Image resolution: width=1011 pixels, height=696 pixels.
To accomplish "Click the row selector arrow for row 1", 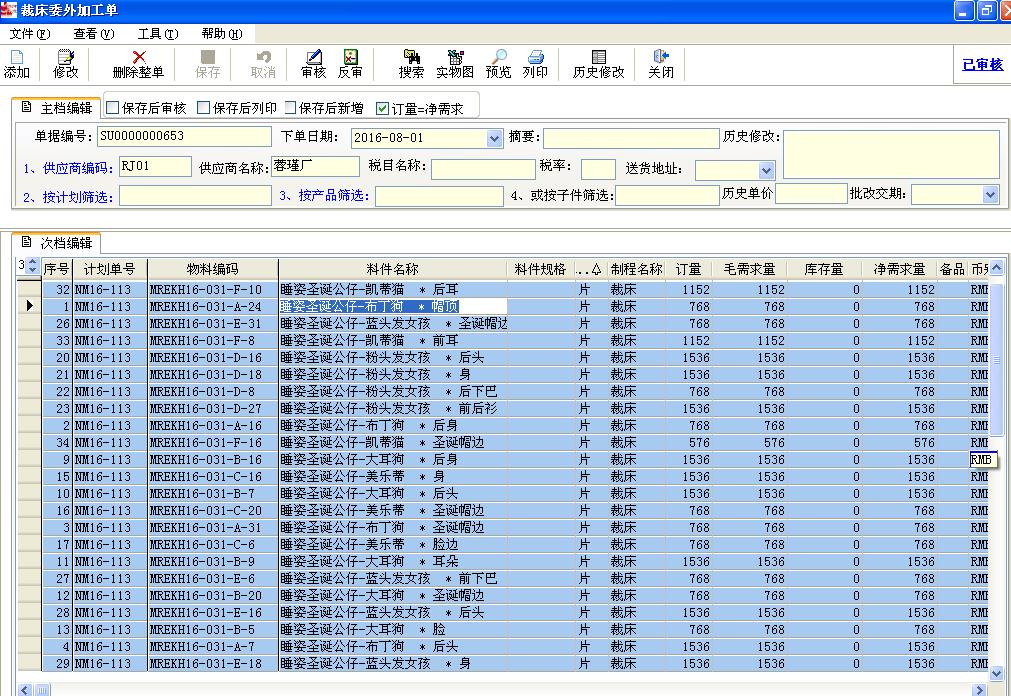I will click(29, 306).
